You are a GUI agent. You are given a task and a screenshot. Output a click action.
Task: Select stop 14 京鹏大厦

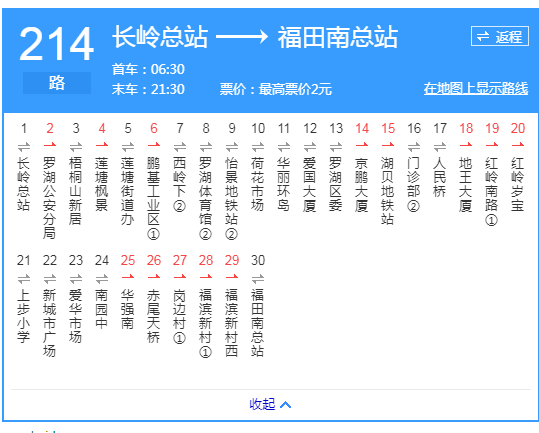pos(362,184)
